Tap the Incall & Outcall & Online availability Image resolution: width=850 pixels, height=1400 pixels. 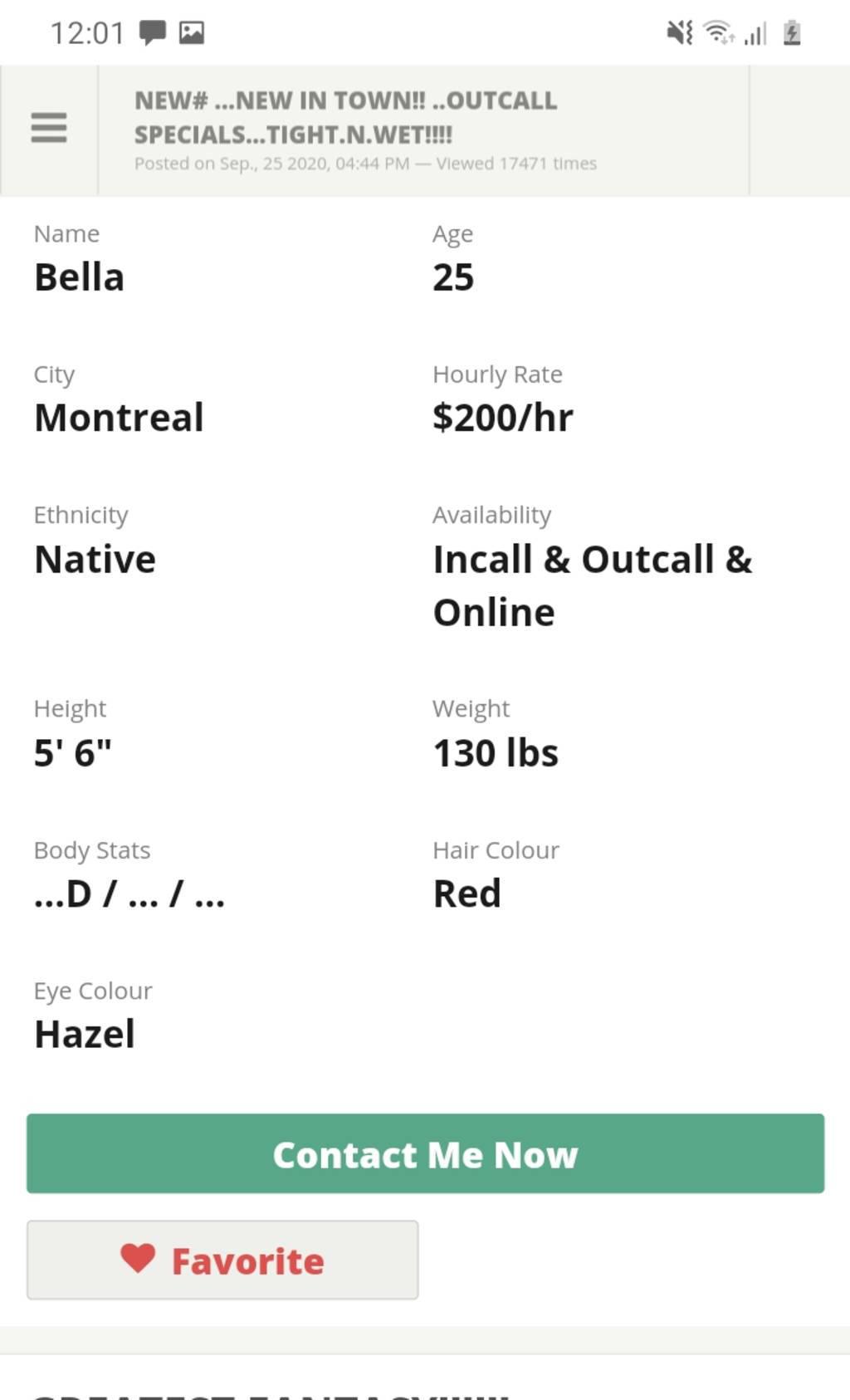592,585
